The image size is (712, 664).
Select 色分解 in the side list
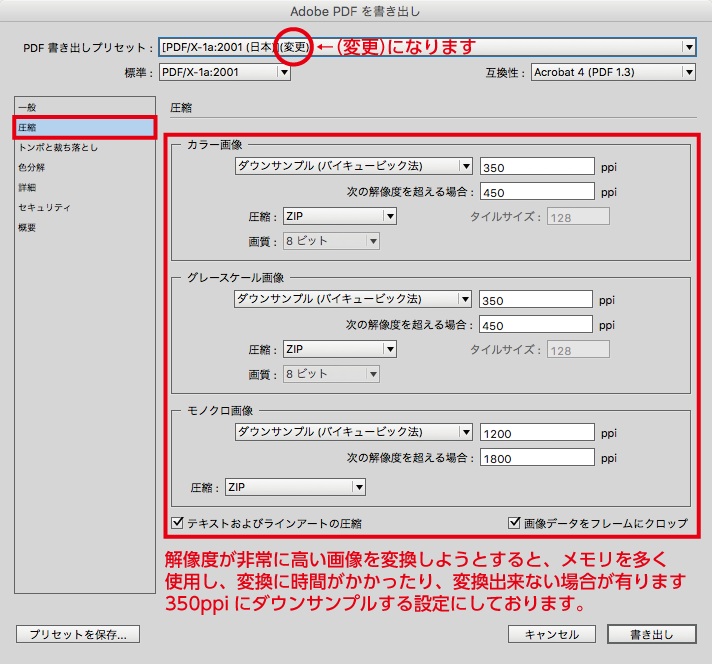[85, 167]
